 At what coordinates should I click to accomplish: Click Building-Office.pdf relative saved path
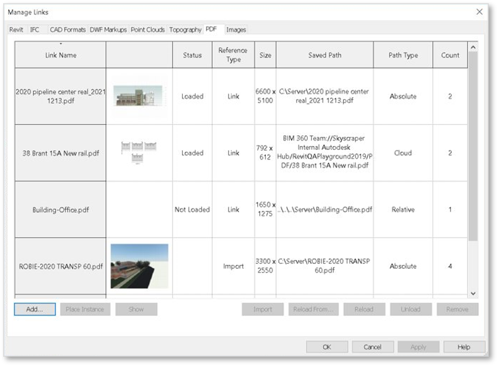[325, 210]
